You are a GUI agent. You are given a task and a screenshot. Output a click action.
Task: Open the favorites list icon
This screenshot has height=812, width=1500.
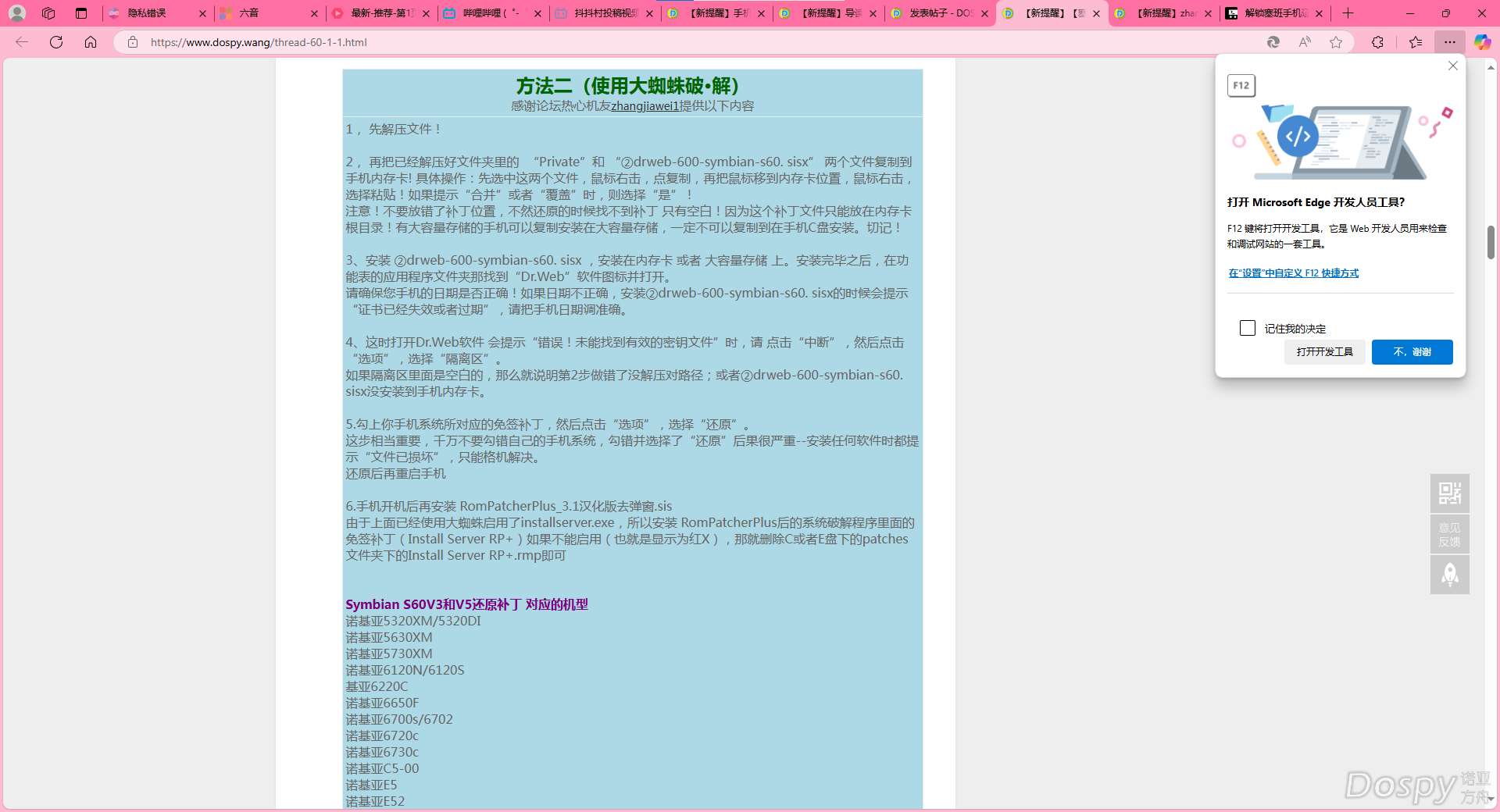(1416, 42)
